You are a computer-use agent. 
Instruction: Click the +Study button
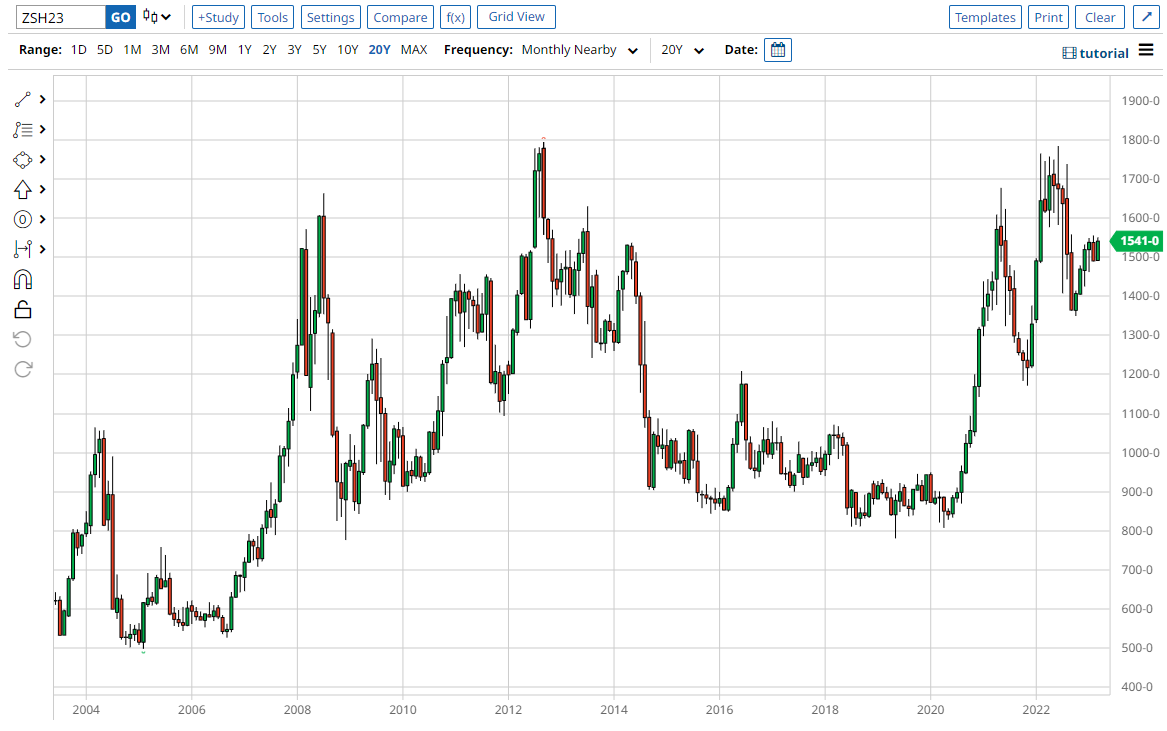tap(218, 17)
